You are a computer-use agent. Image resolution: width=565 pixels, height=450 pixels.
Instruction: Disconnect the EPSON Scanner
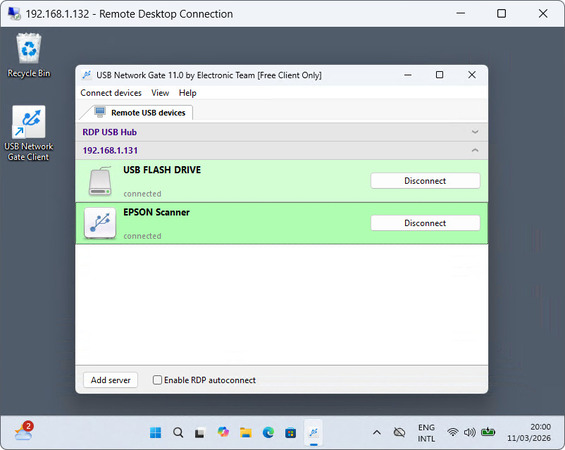tap(425, 223)
